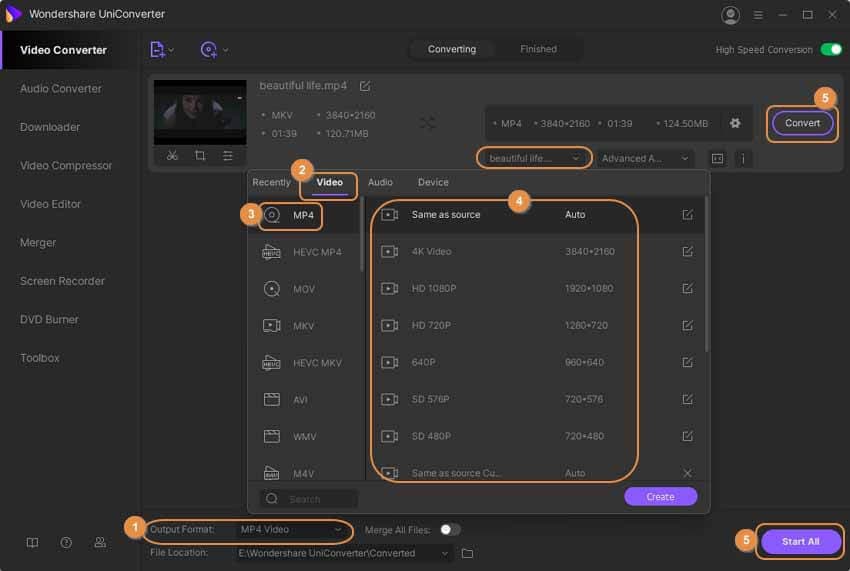The width and height of the screenshot is (850, 571).
Task: Edit the HD 720P preset
Action: [687, 325]
